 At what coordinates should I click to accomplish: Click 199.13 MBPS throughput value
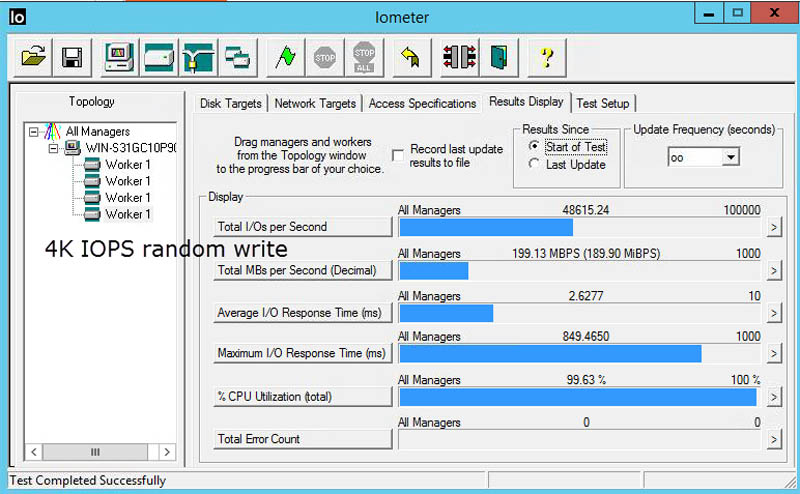click(x=586, y=253)
